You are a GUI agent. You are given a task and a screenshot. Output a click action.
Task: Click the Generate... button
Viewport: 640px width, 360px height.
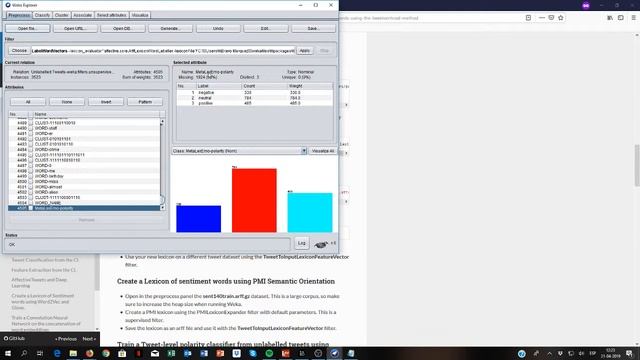pos(171,29)
